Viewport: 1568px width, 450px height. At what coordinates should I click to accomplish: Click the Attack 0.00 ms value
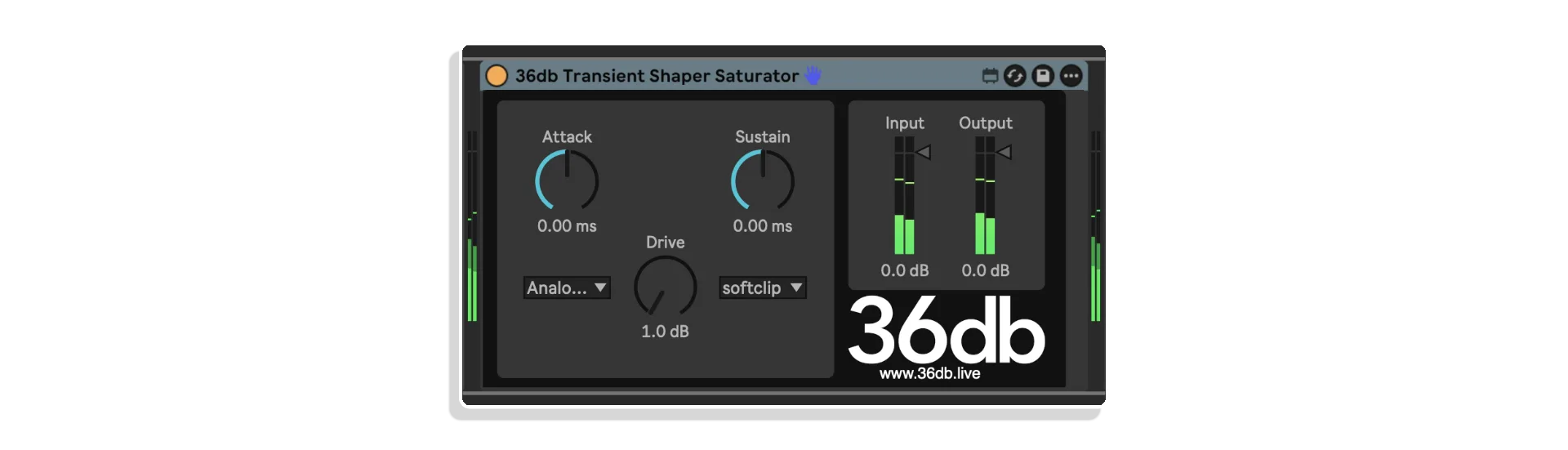click(567, 226)
